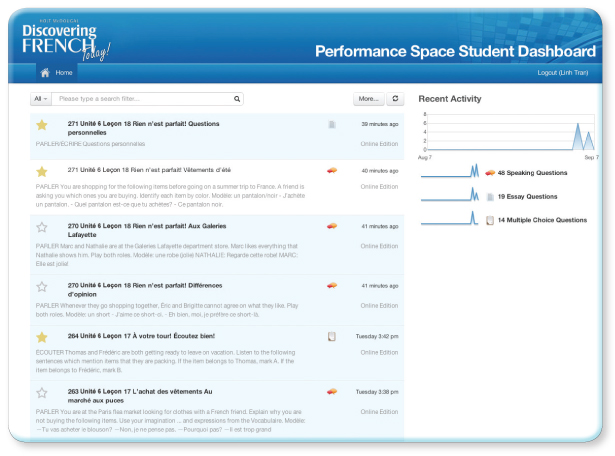Open the More... button

click(368, 99)
